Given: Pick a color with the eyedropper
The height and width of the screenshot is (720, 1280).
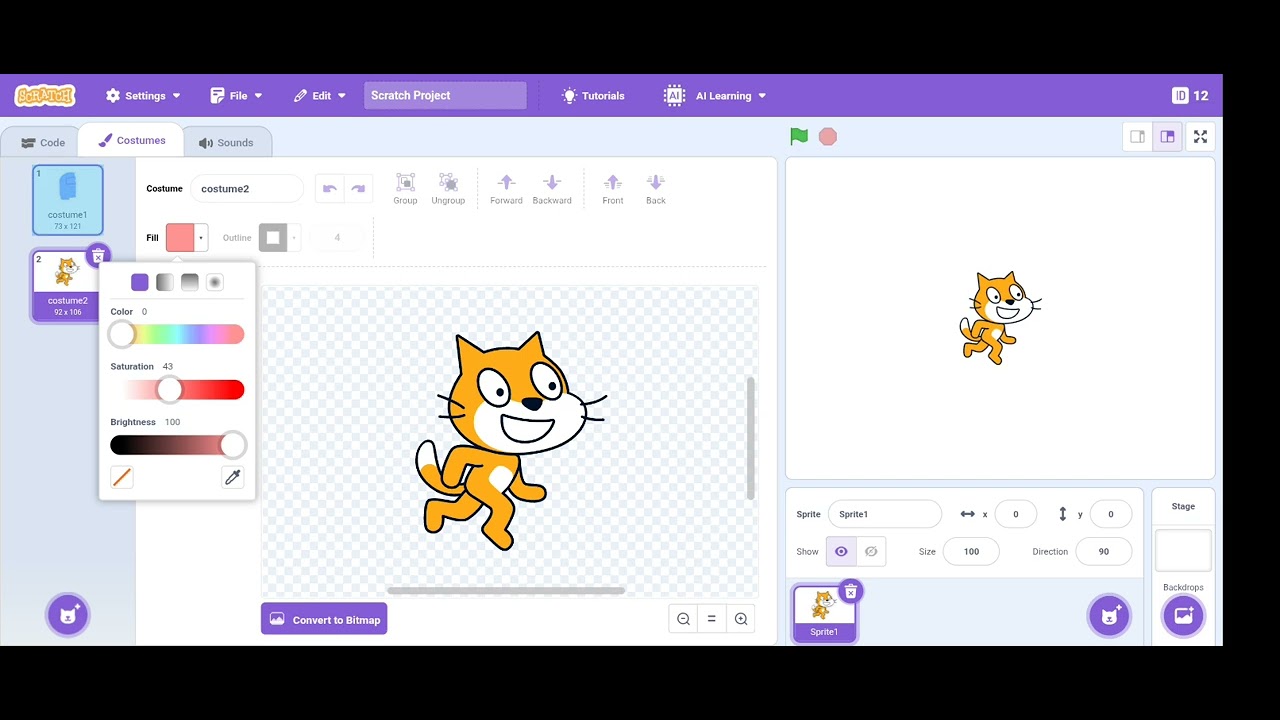Looking at the screenshot, I should pos(232,478).
